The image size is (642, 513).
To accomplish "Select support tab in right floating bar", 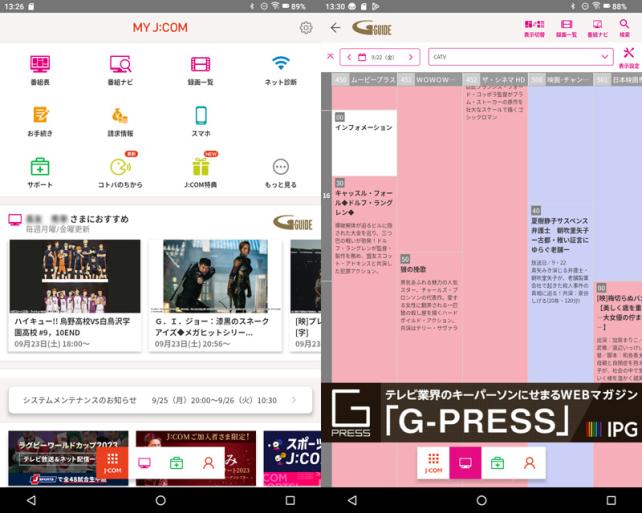I will coord(497,463).
